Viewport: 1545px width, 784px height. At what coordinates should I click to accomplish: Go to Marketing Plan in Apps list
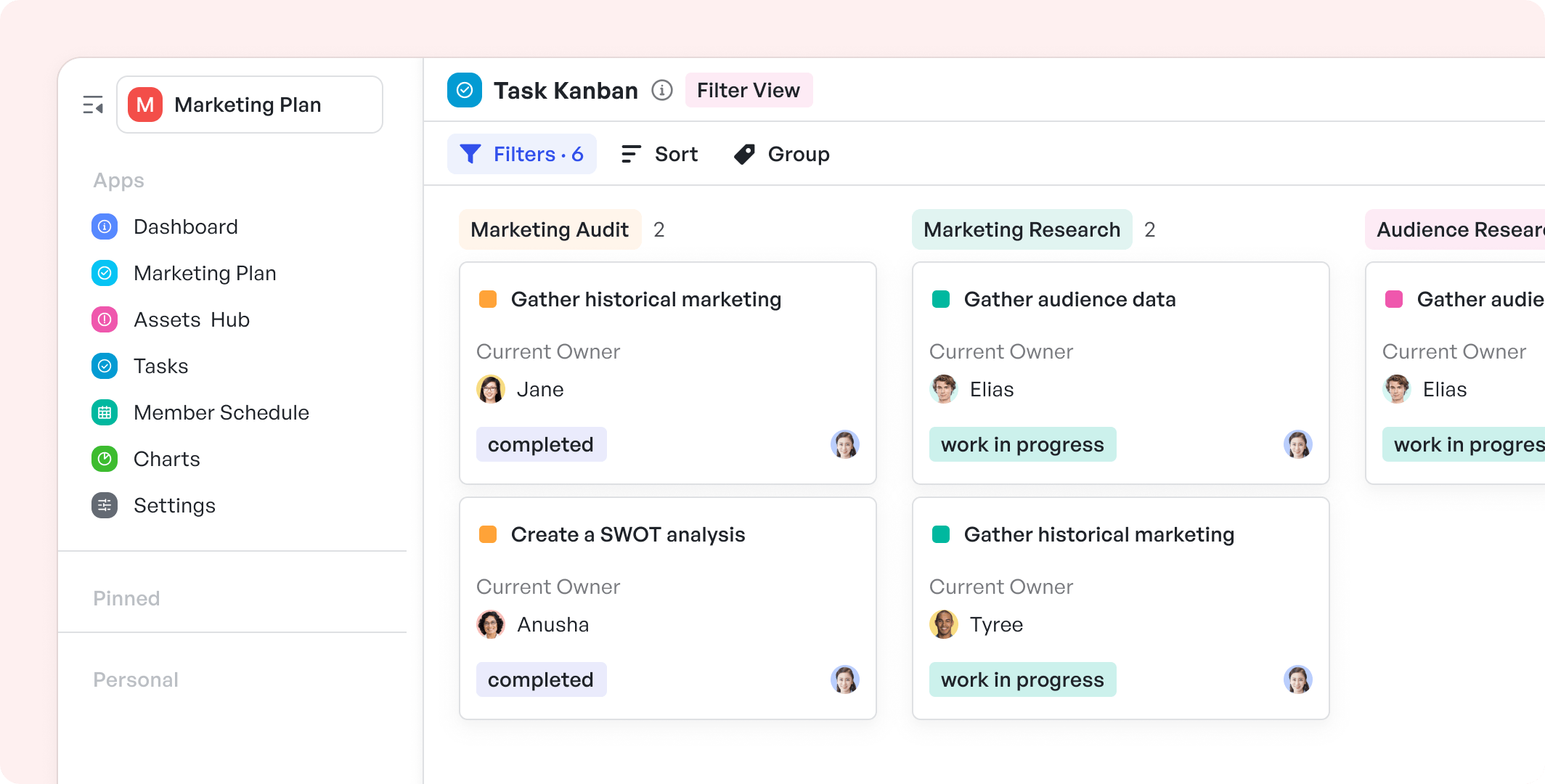click(205, 274)
